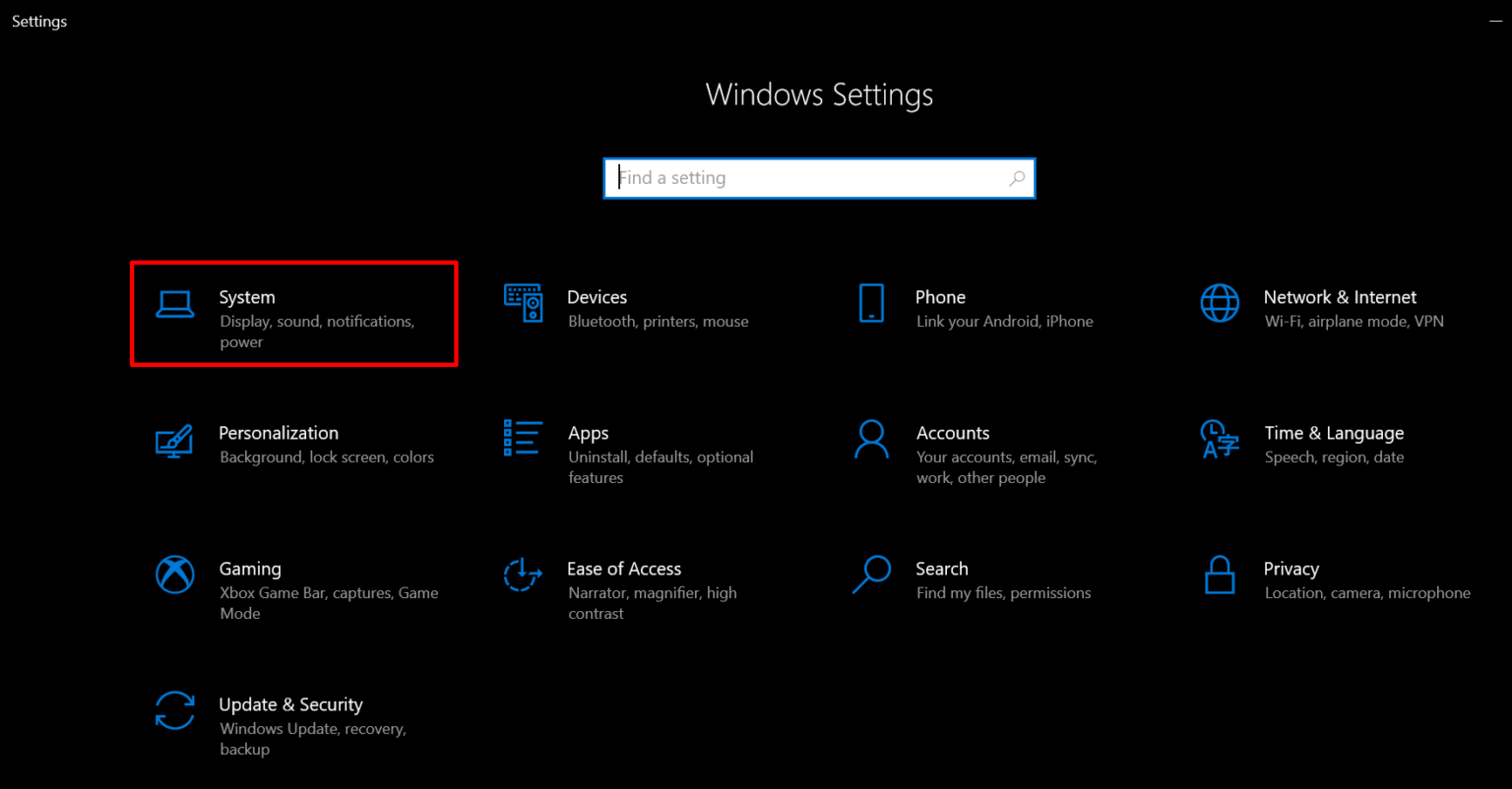Minimize the Settings window

pyautogui.click(x=1496, y=21)
